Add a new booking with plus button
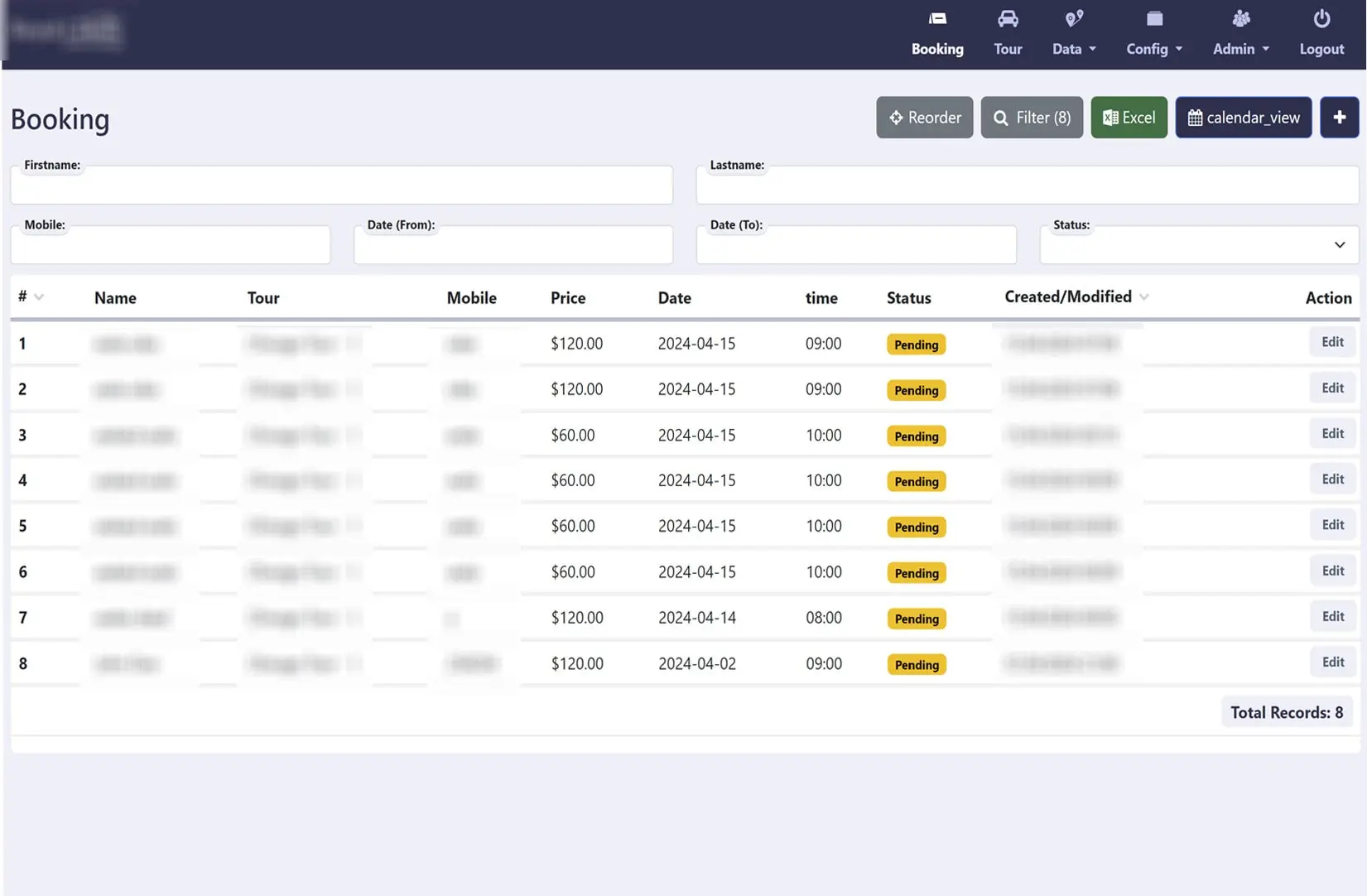This screenshot has width=1367, height=896. (1339, 118)
